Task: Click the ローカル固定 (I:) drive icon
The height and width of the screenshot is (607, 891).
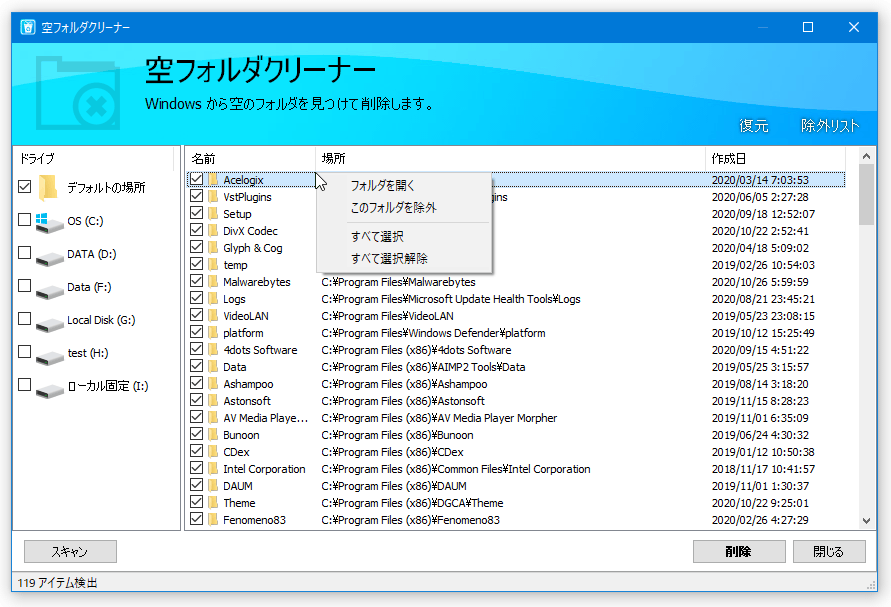Action: (49, 390)
